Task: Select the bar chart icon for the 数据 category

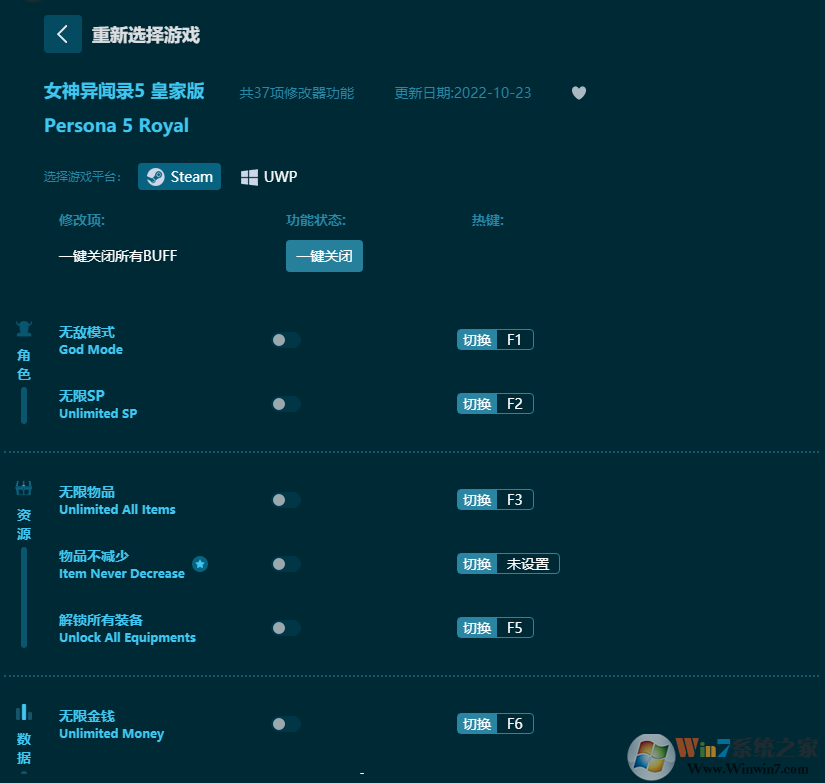Action: click(23, 712)
